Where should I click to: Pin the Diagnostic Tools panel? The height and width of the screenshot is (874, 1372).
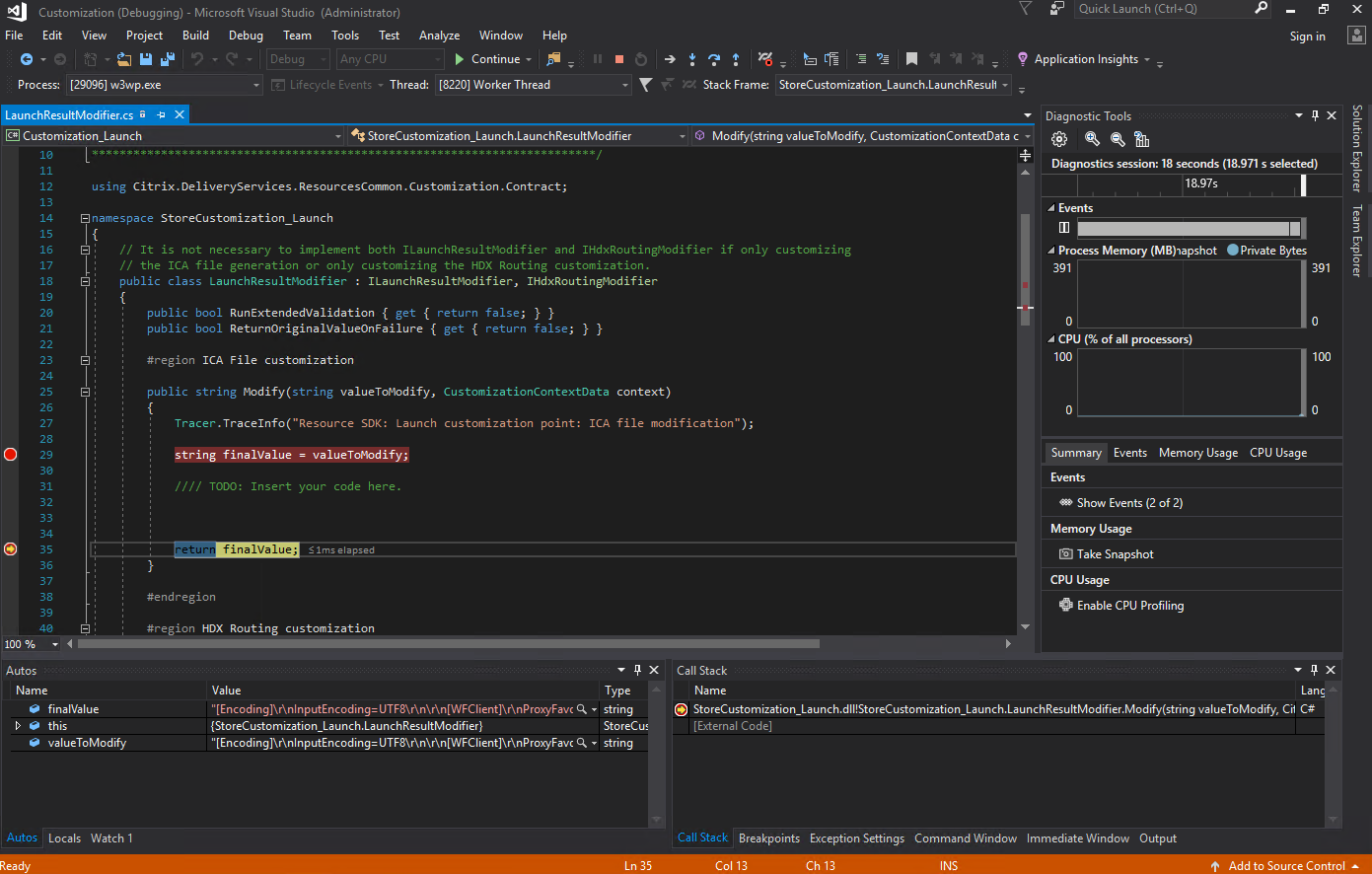(x=1315, y=115)
